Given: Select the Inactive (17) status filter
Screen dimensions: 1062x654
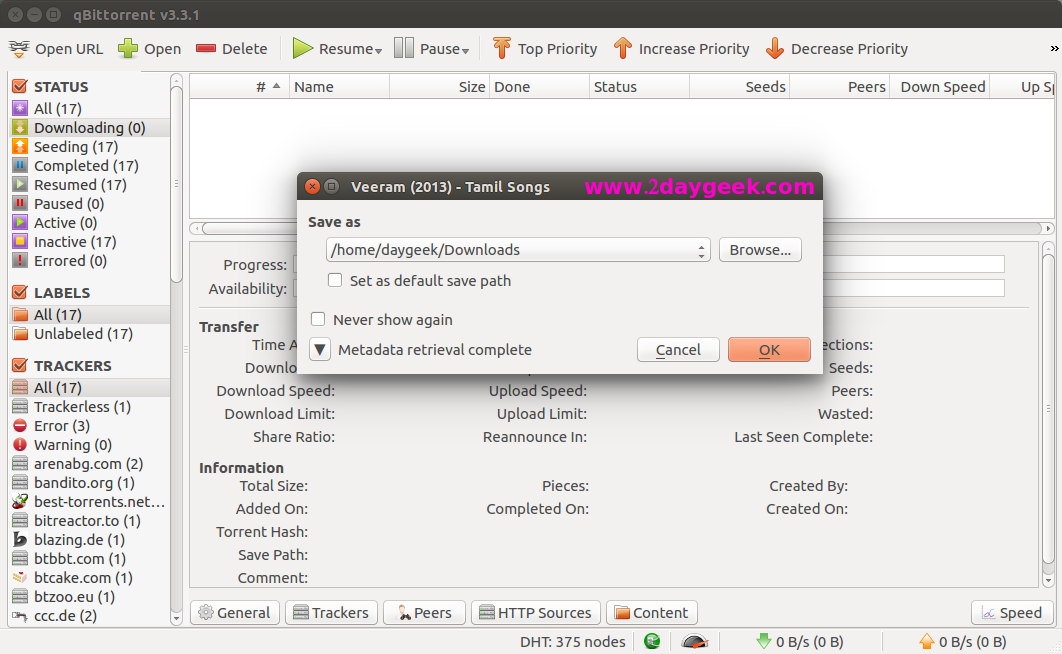Looking at the screenshot, I should (x=89, y=242).
